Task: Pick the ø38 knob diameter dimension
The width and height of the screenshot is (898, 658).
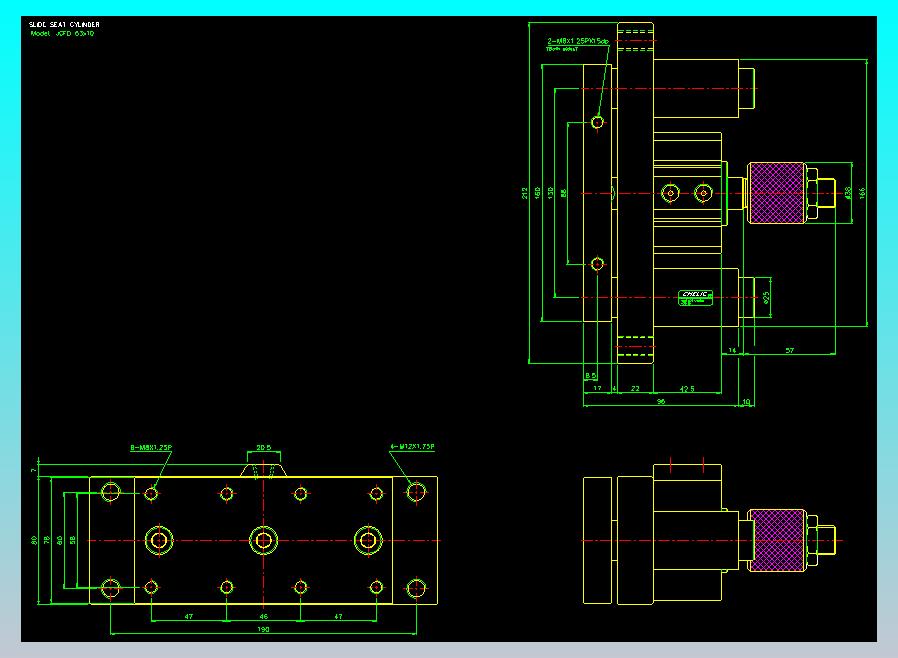Action: [848, 193]
